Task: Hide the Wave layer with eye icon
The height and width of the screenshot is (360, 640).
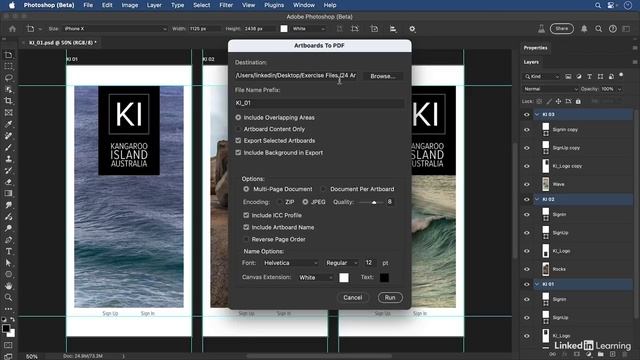Action: (x=527, y=184)
